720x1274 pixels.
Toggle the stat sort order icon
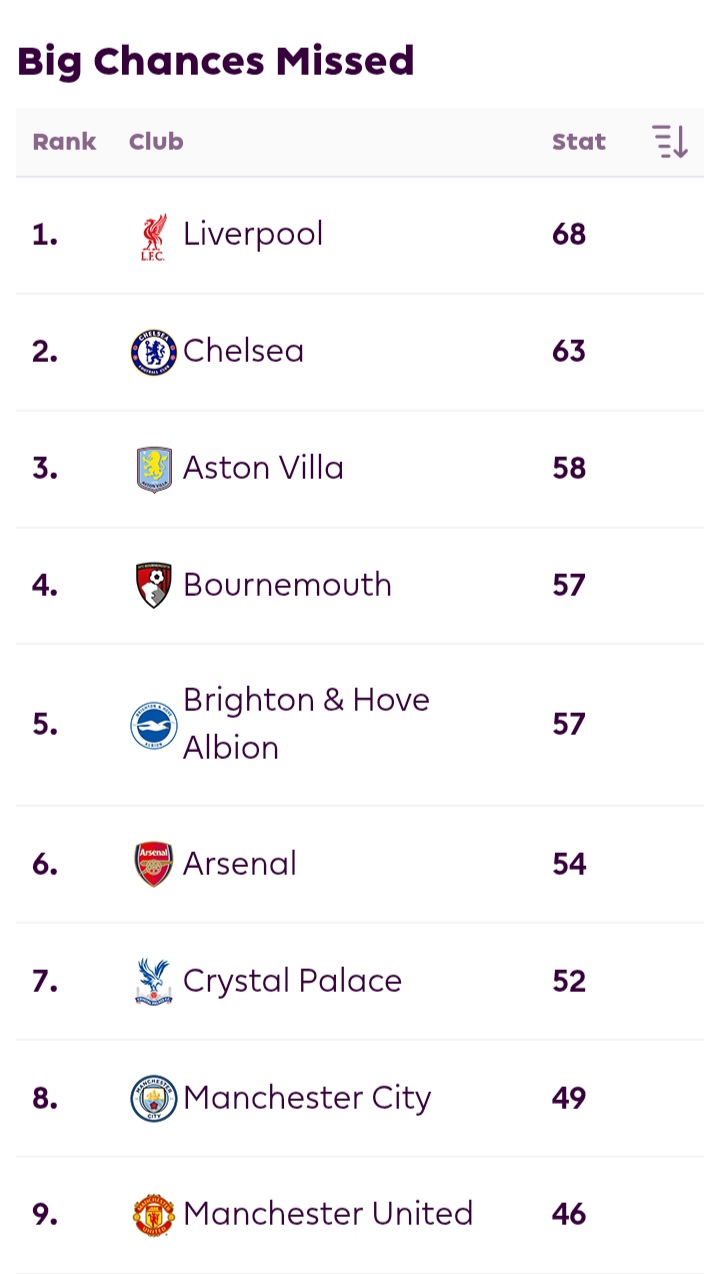670,142
